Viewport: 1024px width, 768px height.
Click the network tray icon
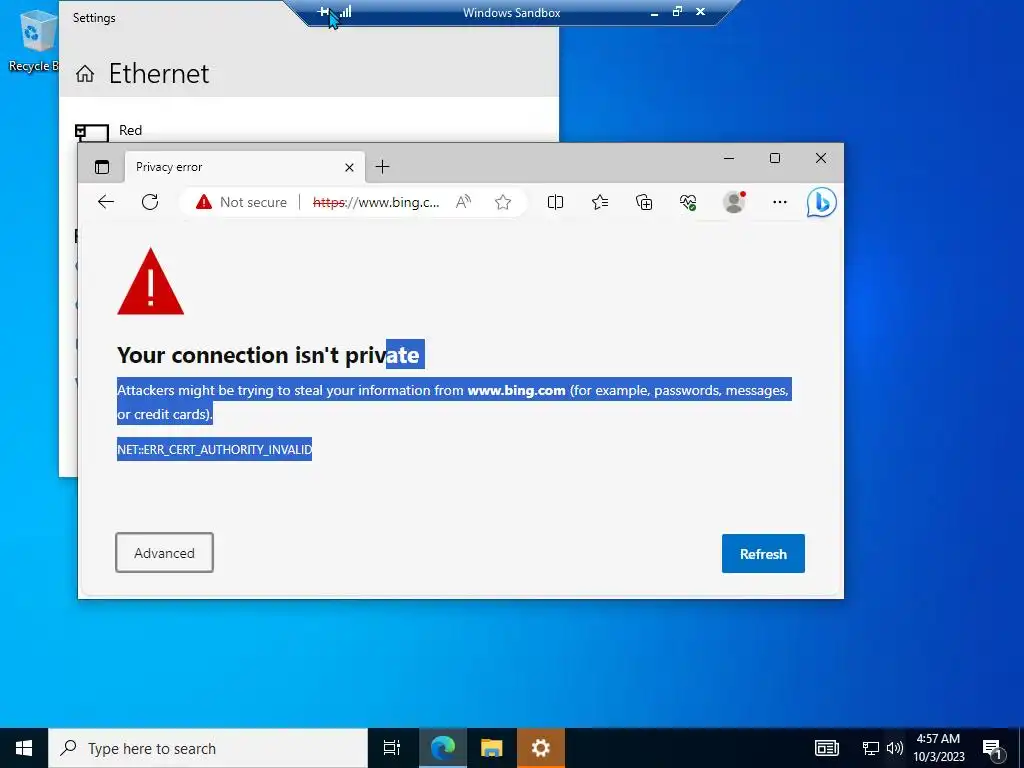(871, 748)
